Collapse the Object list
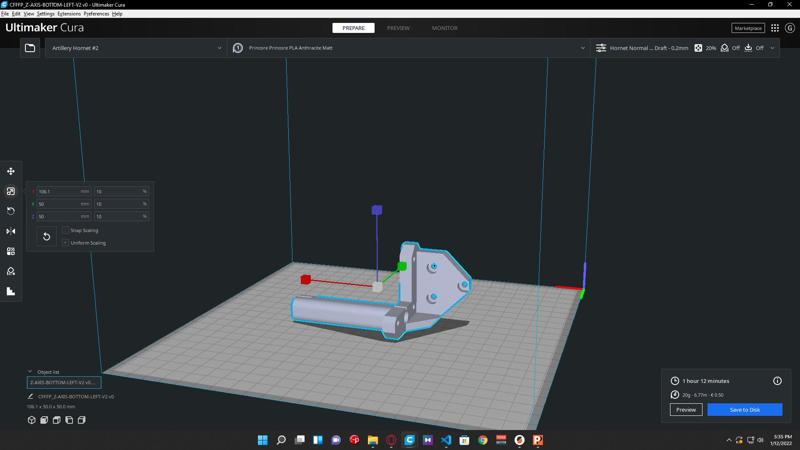 tap(30, 372)
